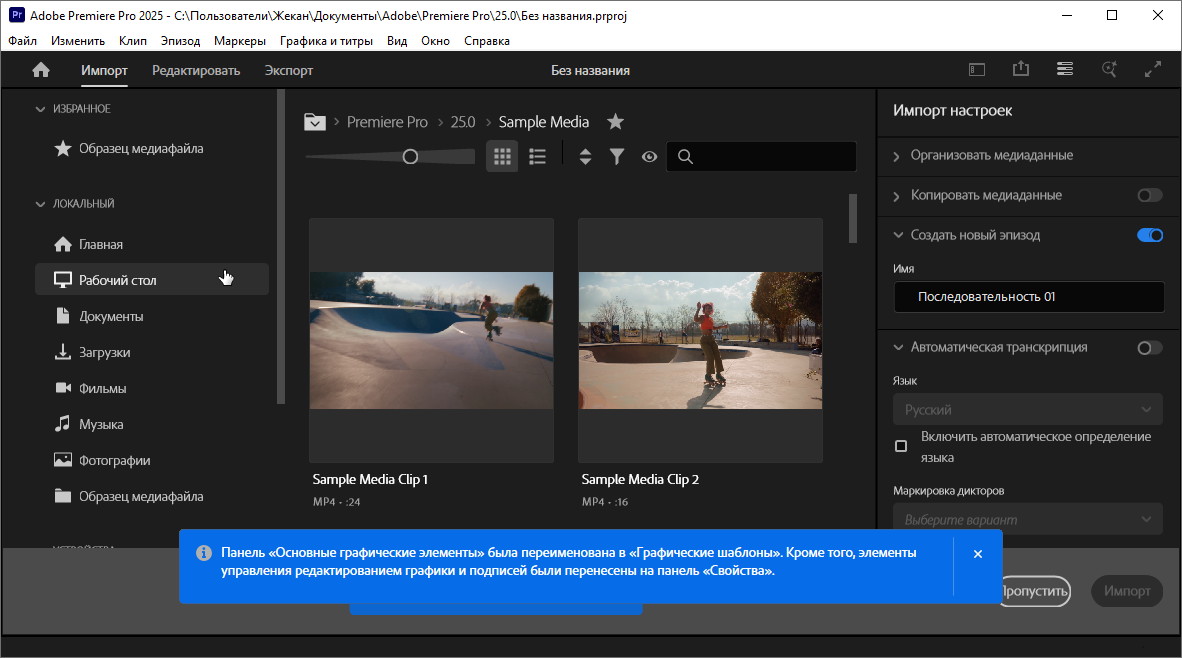
Task: Open the sort order arrows icon
Action: (x=585, y=157)
